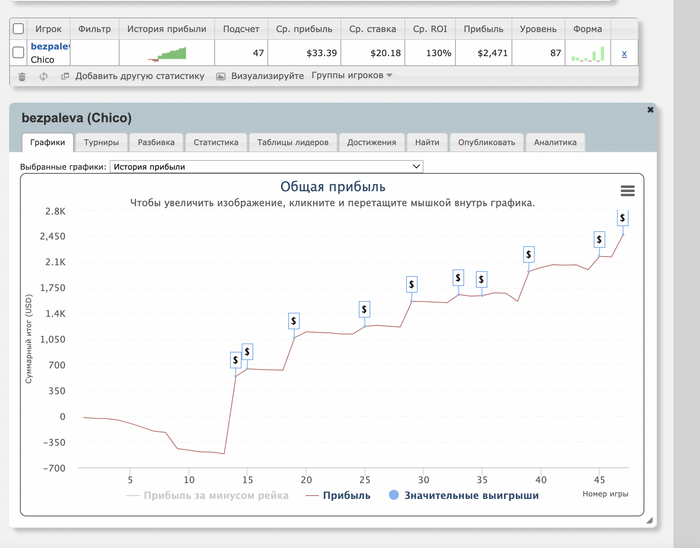Click the $20.18 average stake cell
This screenshot has height=548, width=700.
(x=373, y=53)
